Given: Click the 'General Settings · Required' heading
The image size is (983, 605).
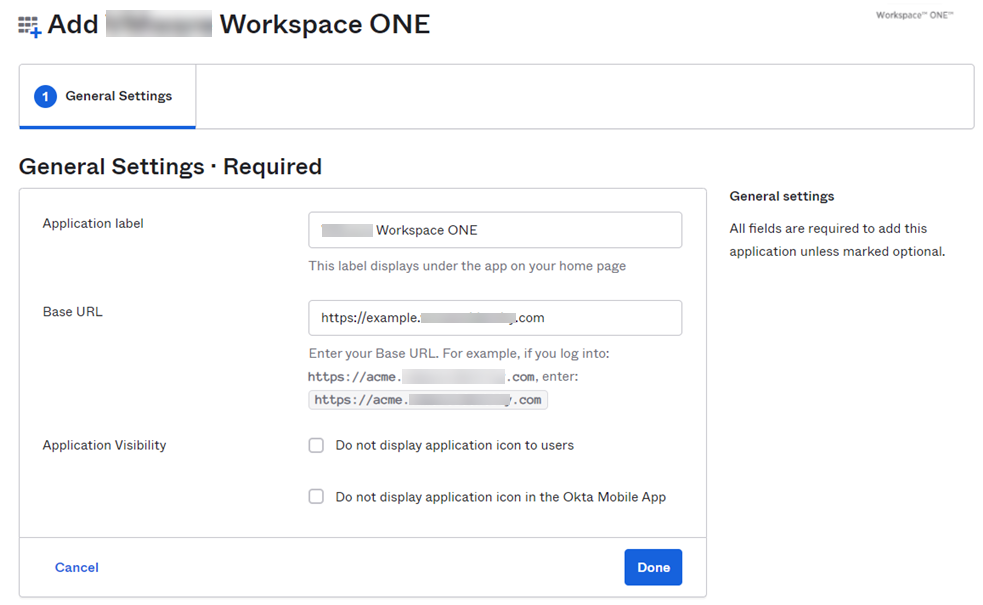Looking at the screenshot, I should pyautogui.click(x=170, y=167).
